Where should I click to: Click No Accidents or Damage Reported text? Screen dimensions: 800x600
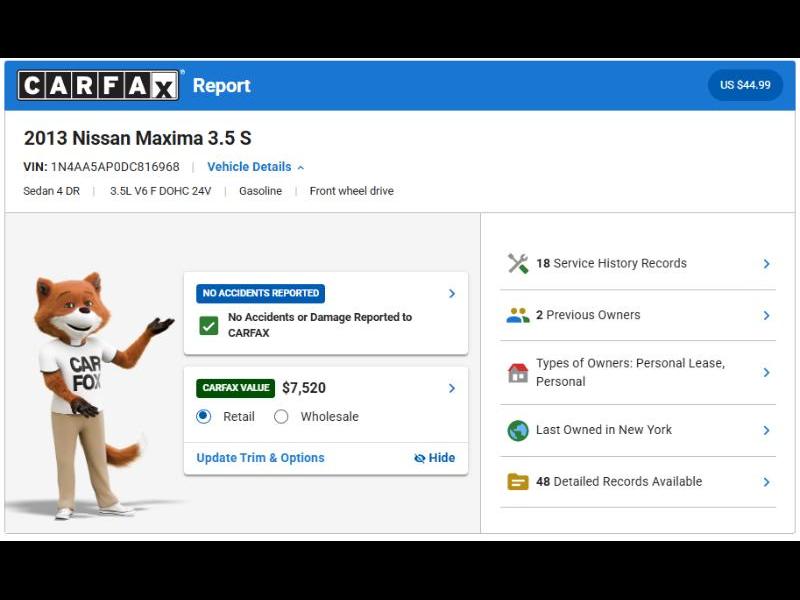click(320, 325)
